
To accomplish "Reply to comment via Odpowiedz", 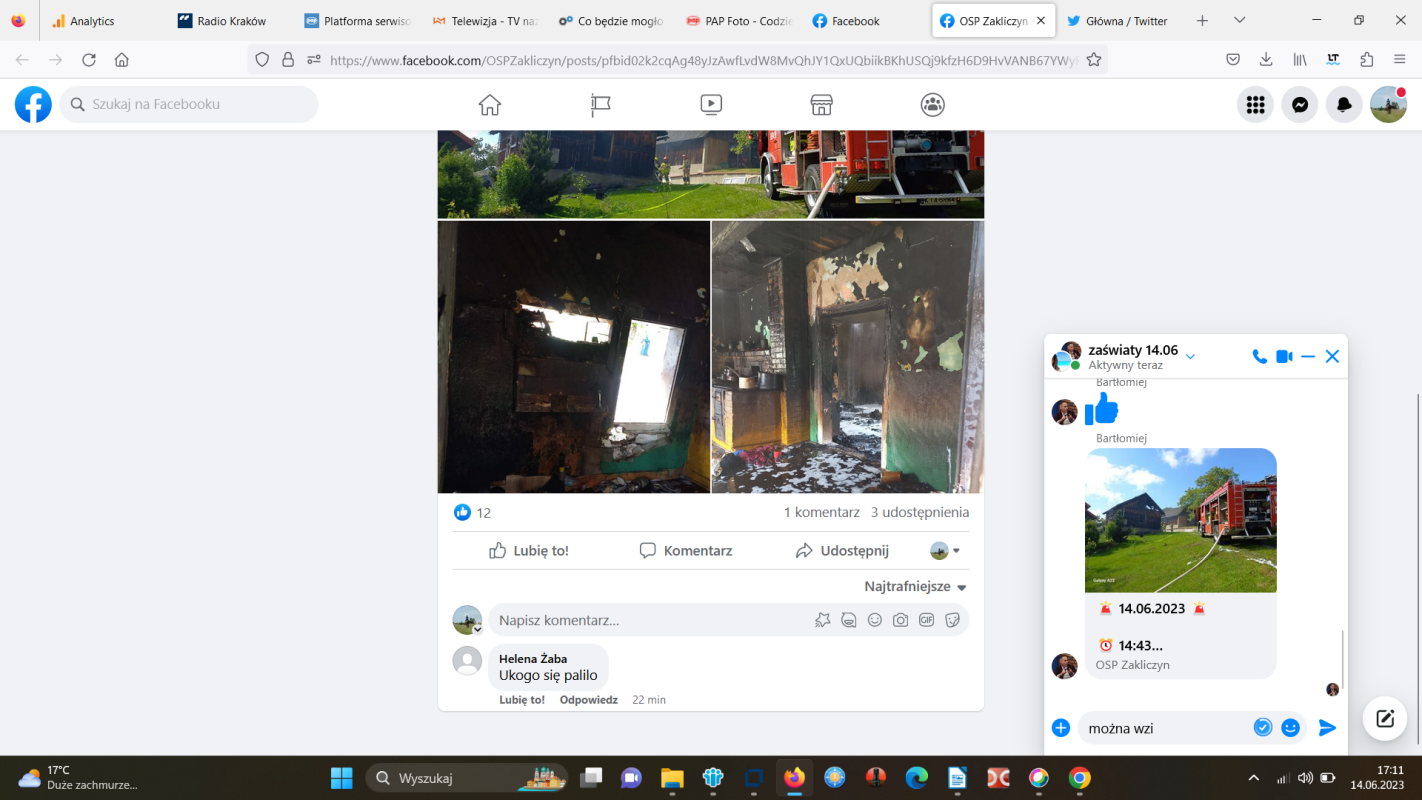I will (x=588, y=700).
